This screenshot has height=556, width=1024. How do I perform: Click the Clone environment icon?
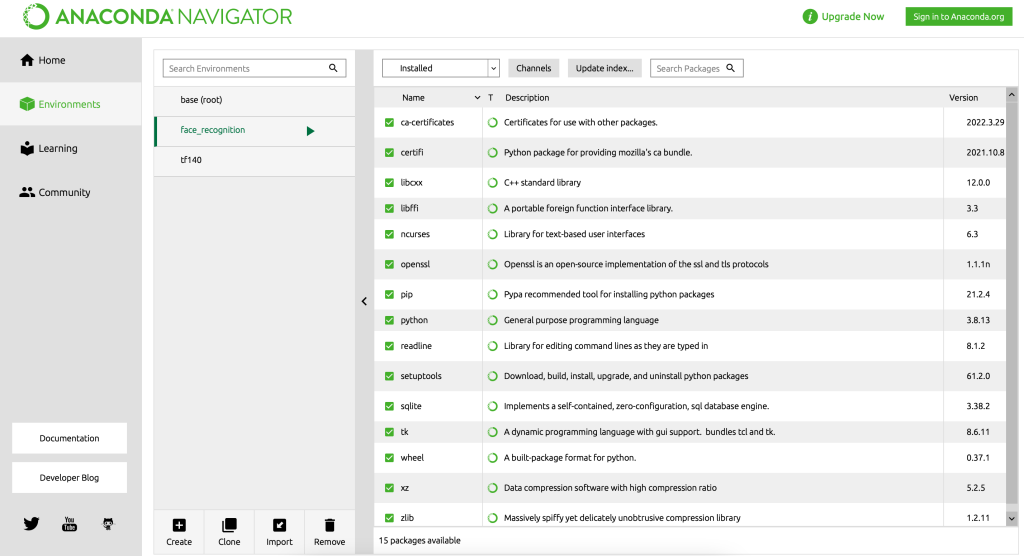pos(229,525)
